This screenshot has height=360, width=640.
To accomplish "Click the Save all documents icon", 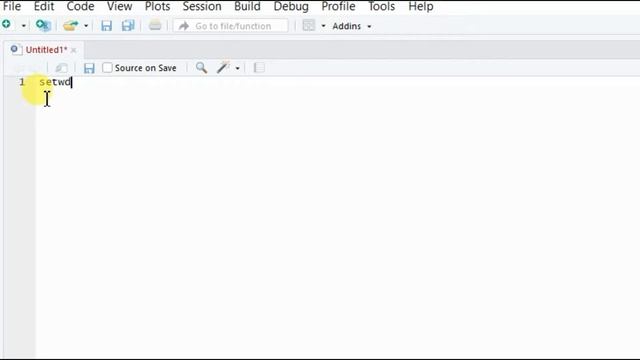I will point(128,26).
